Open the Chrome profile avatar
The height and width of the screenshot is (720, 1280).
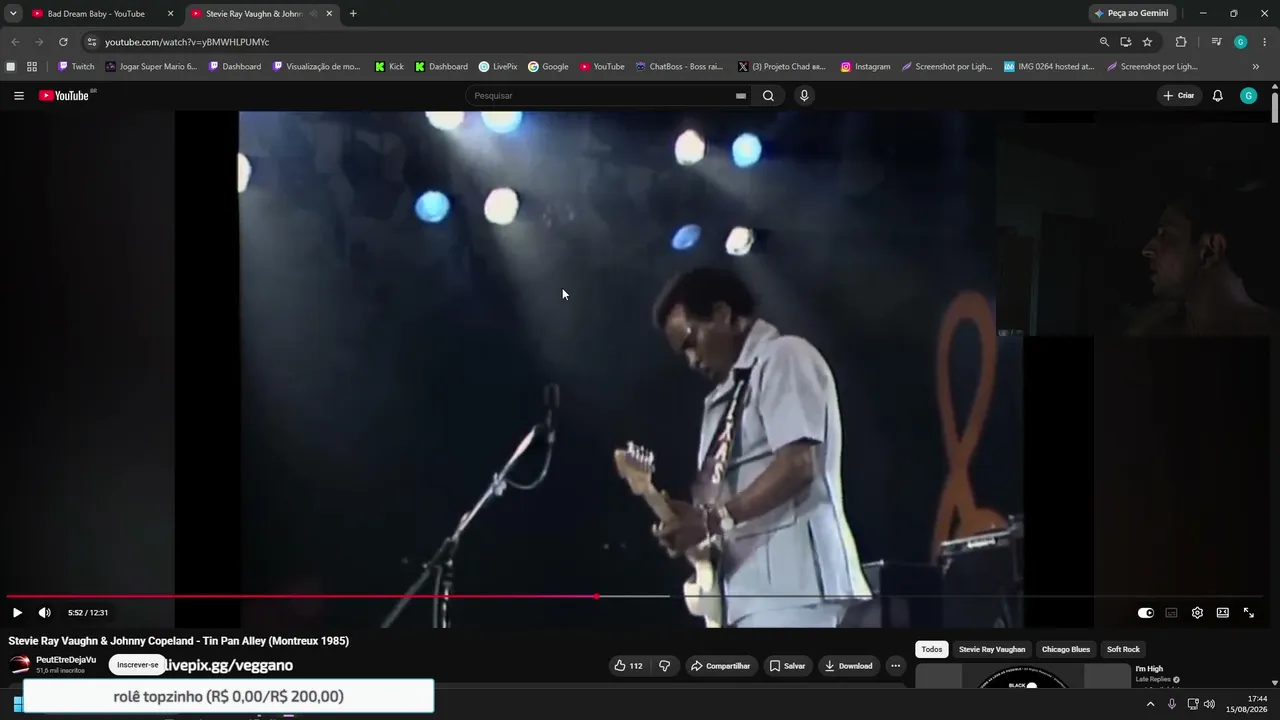tap(1241, 42)
